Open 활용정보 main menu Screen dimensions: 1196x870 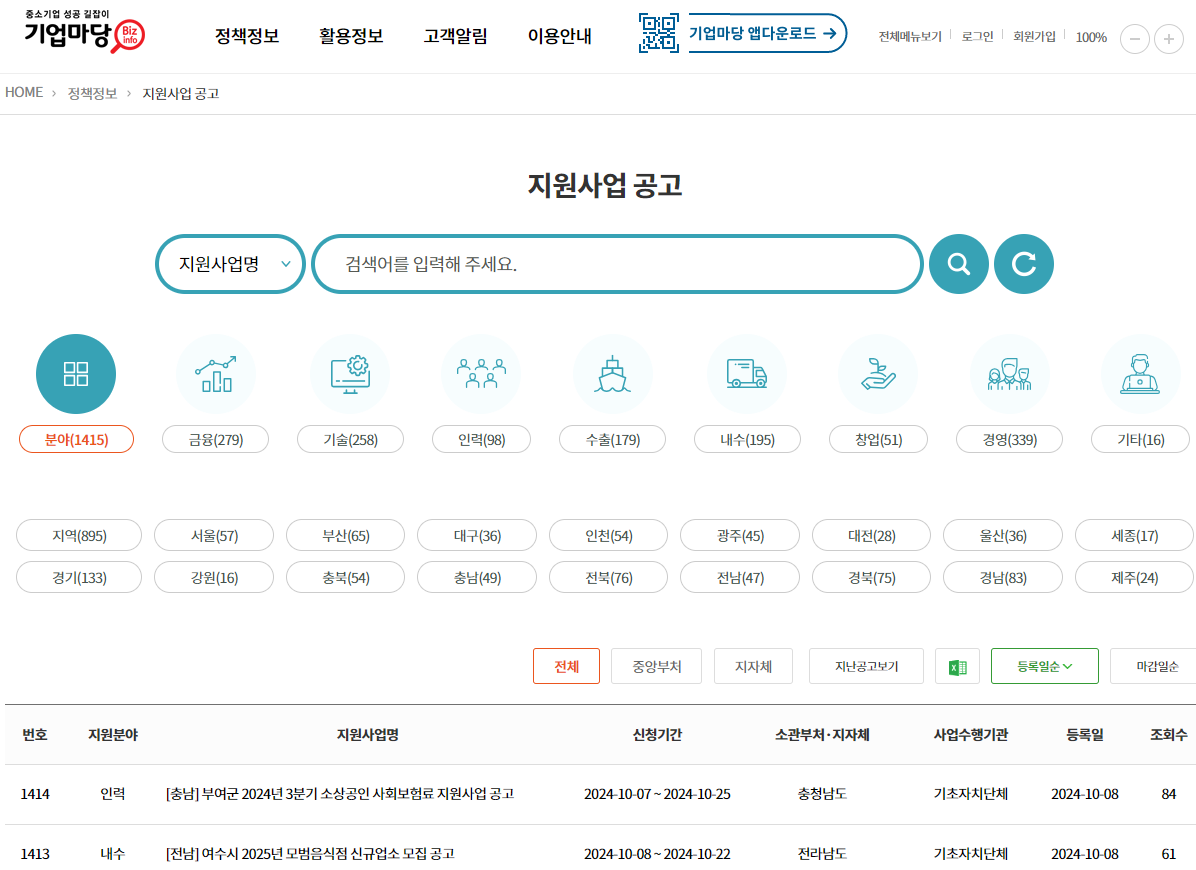coord(351,36)
